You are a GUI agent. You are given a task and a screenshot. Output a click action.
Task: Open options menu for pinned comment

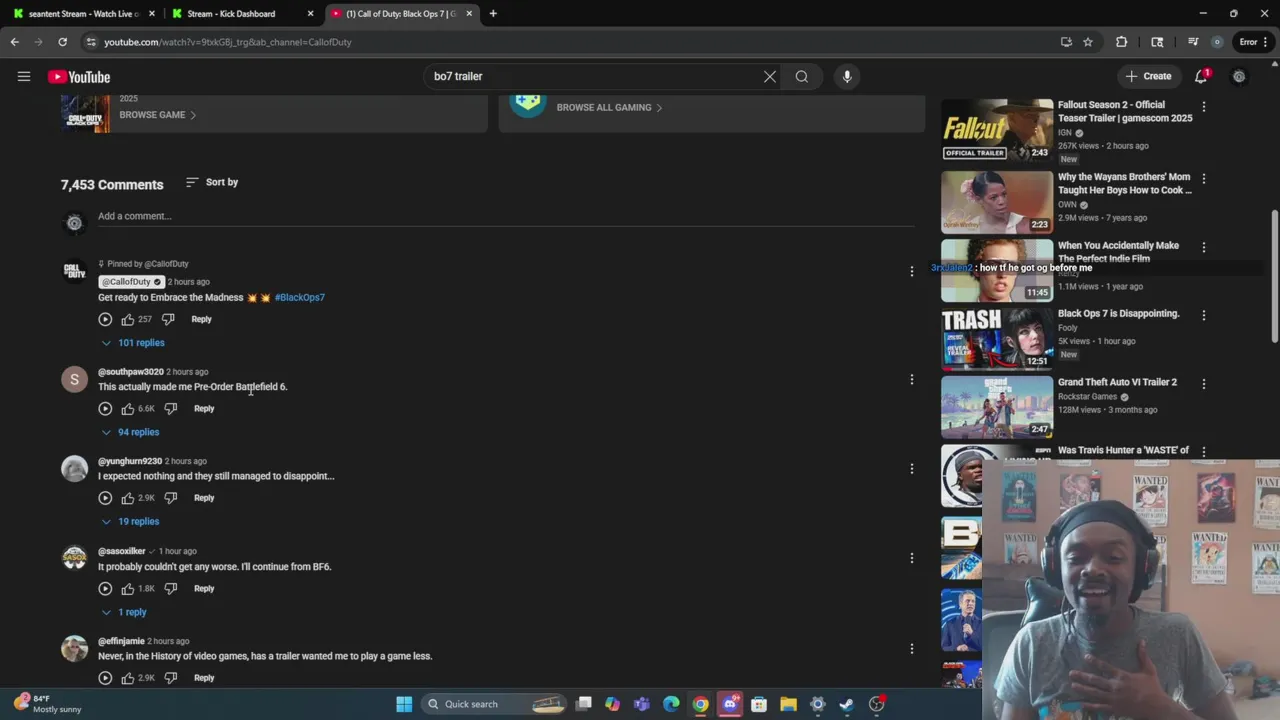click(x=911, y=271)
